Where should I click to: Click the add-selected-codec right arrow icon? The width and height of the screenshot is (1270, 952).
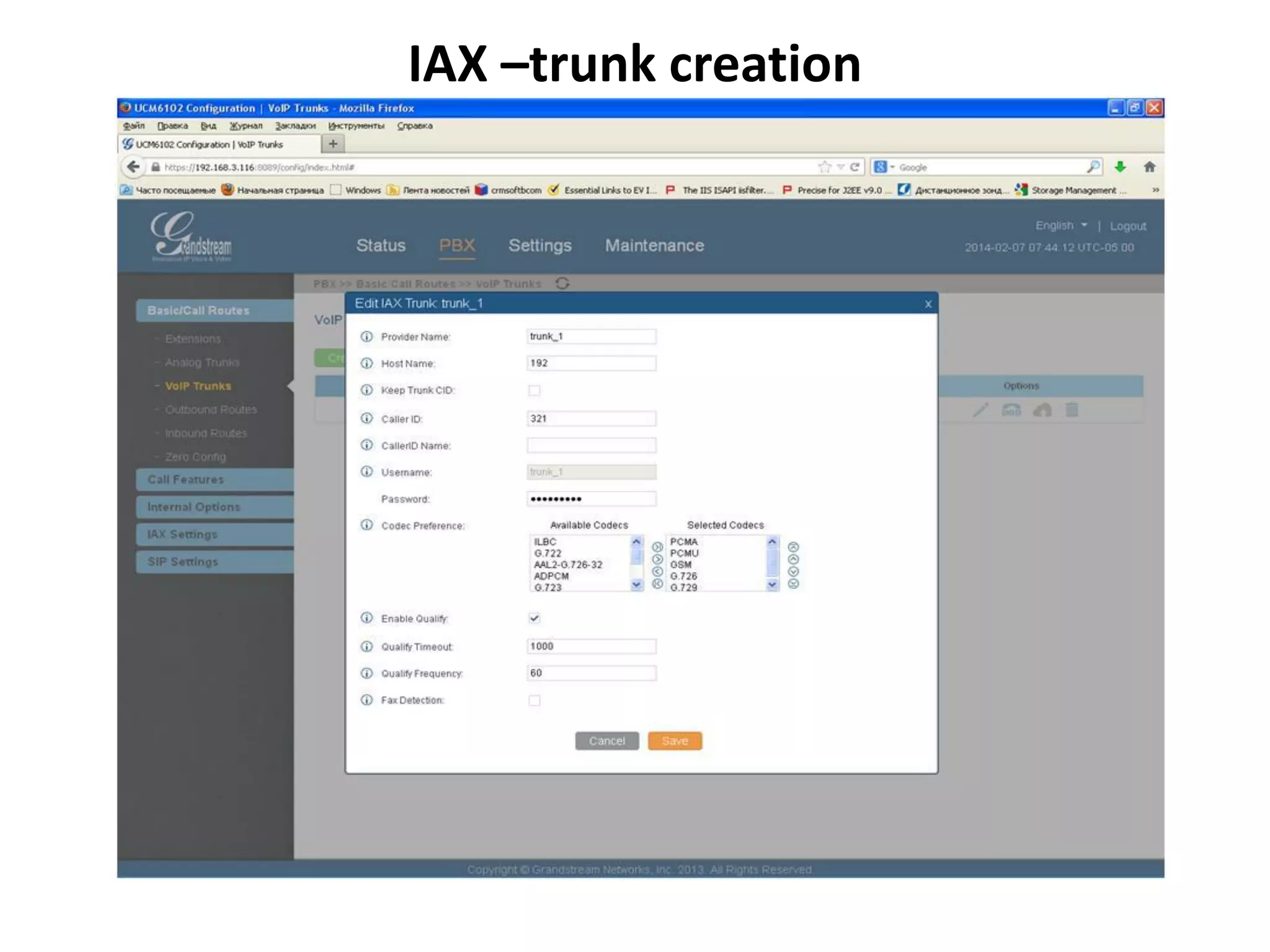(x=657, y=559)
